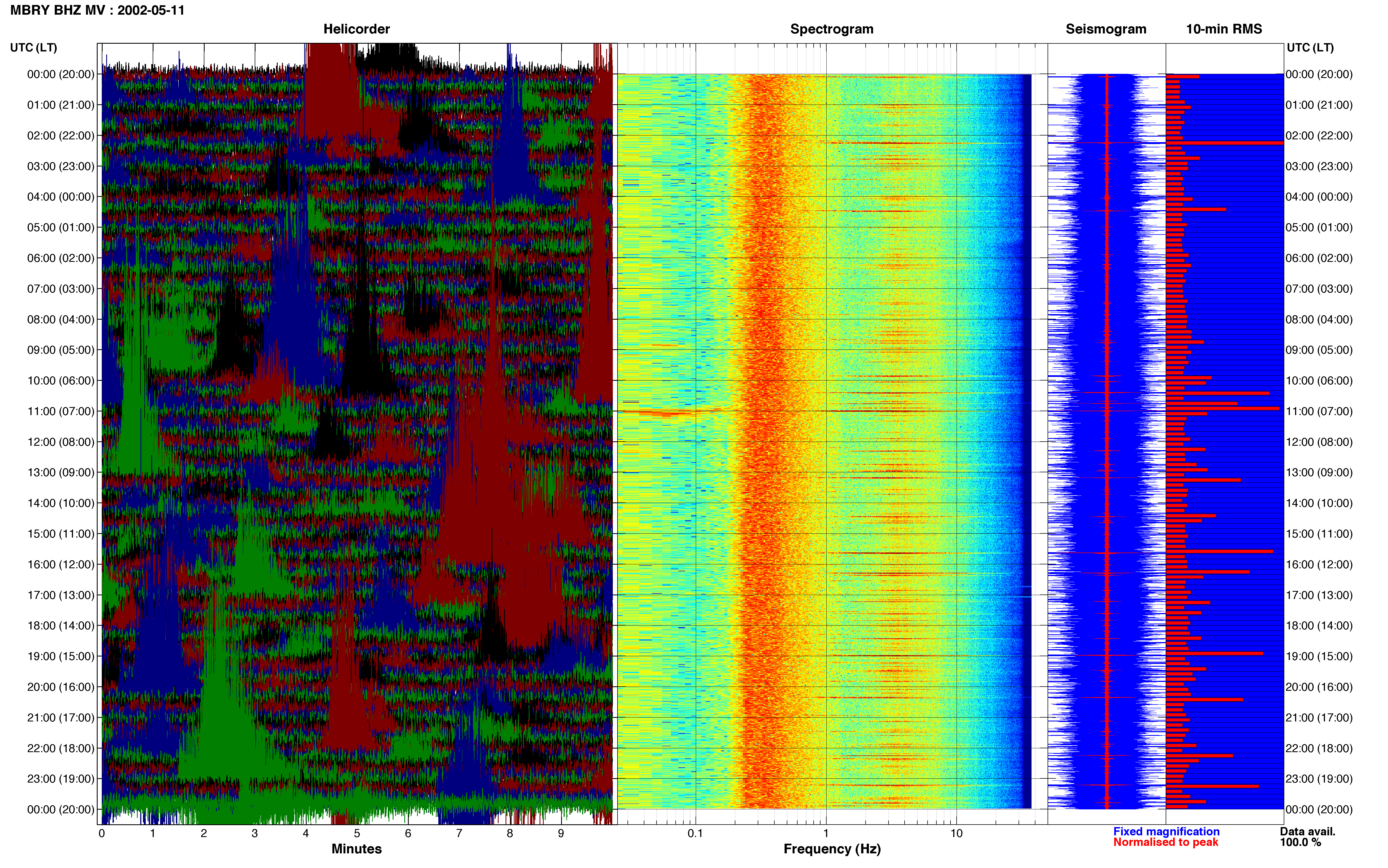1388x868 pixels.
Task: Click the long RMS bar just before 11:00
Action: click(1223, 408)
